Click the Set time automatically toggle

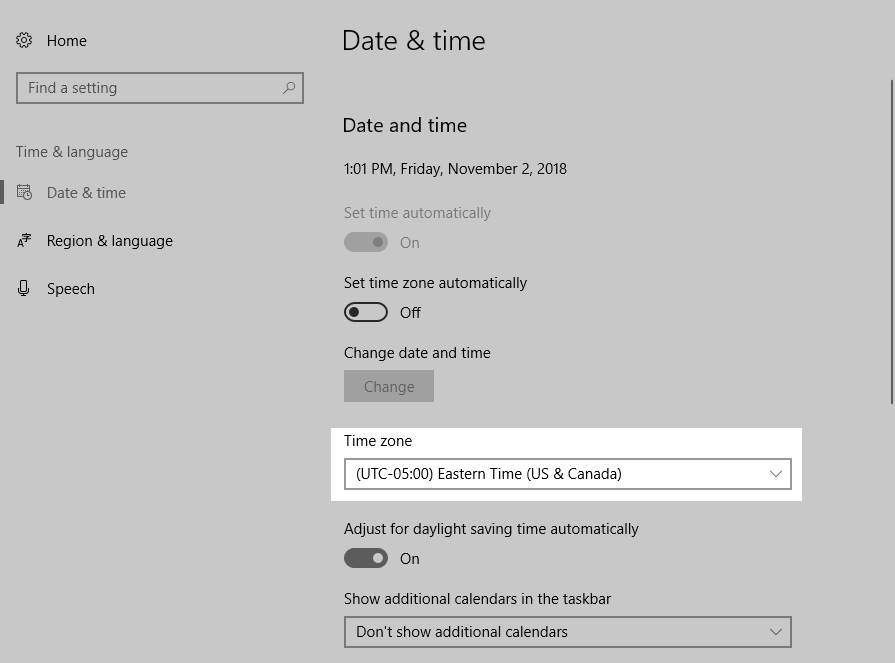(x=366, y=243)
